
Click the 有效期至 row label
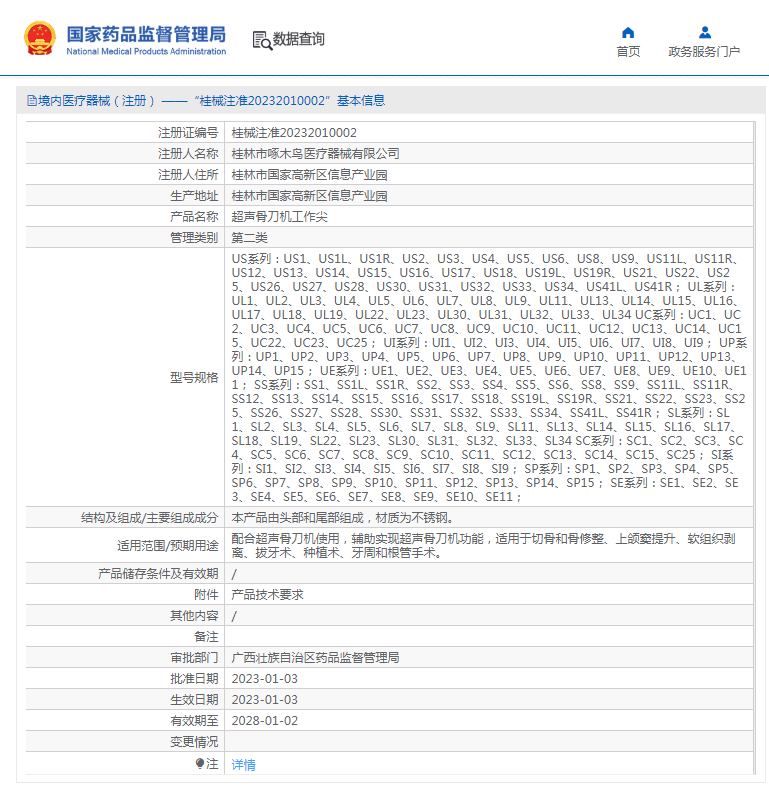coord(194,721)
